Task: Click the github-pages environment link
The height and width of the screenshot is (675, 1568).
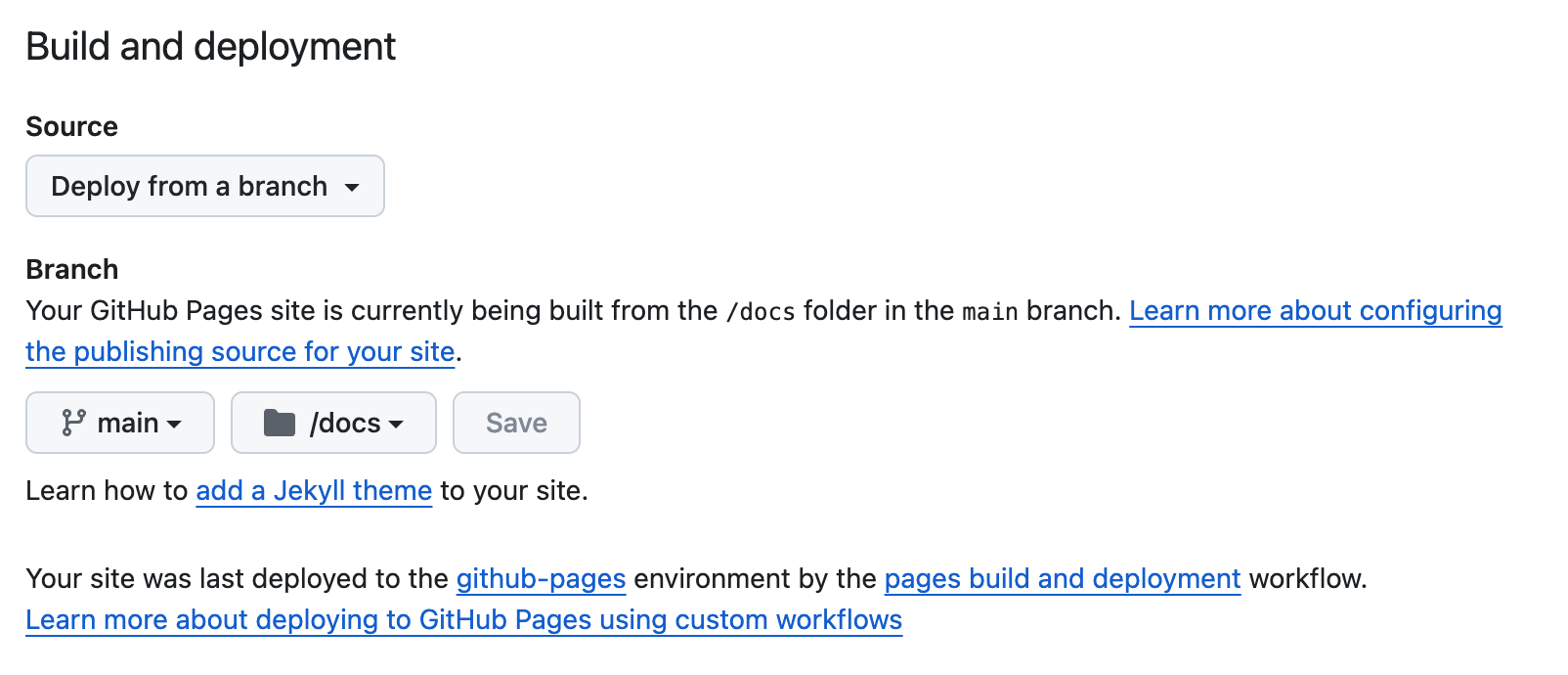Action: point(541,578)
